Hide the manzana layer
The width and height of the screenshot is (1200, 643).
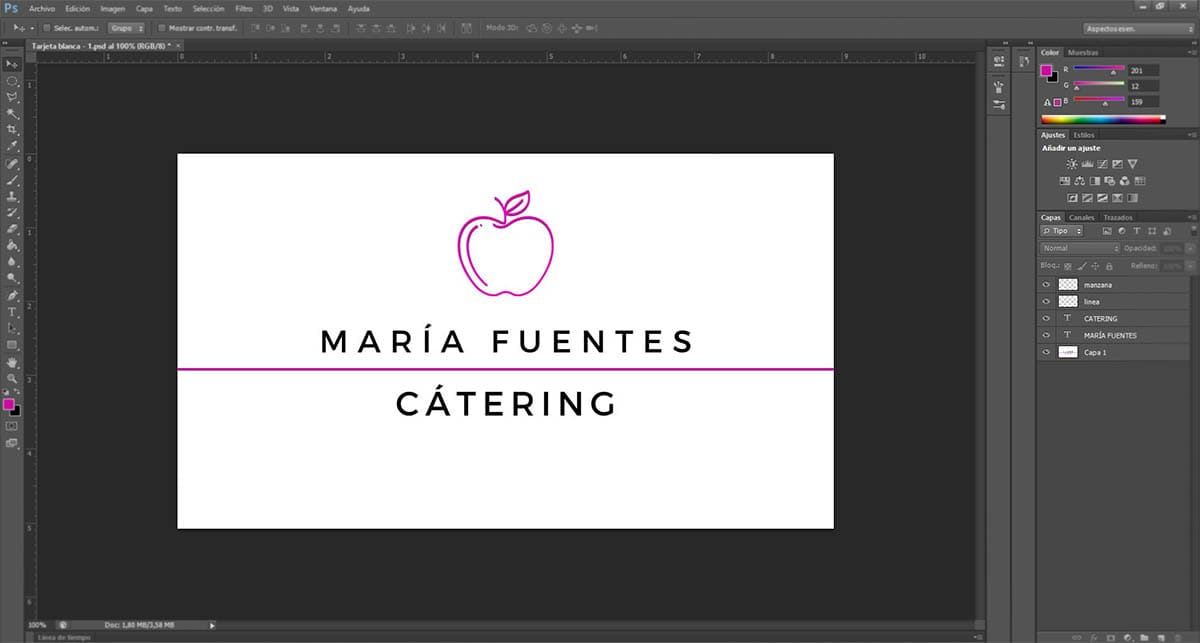1046,284
